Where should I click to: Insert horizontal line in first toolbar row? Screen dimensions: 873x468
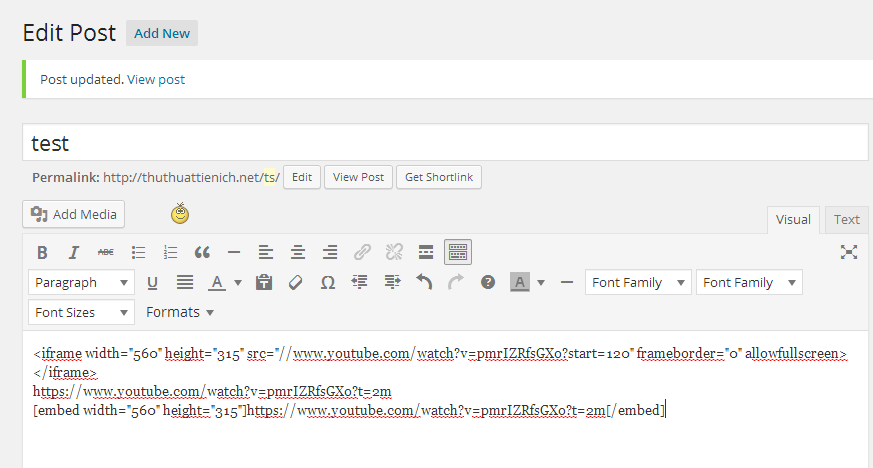pos(234,253)
